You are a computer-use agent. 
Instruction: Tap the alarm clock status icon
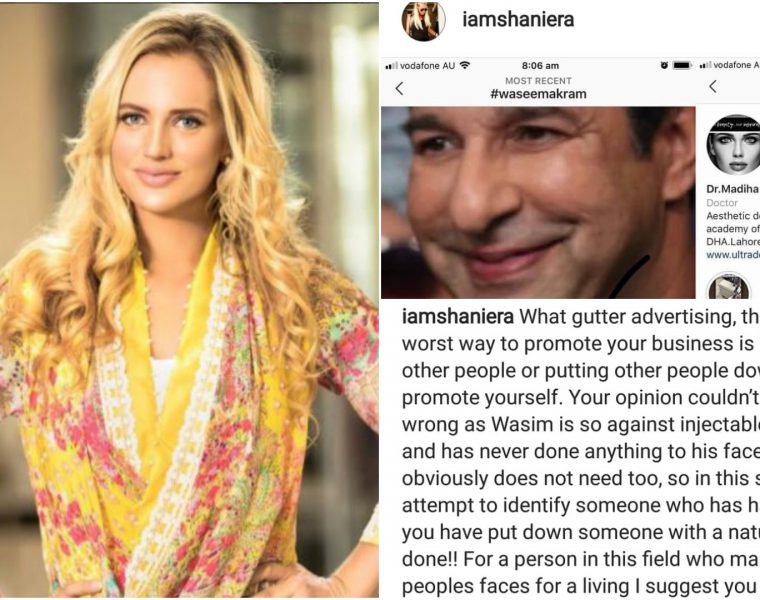pyautogui.click(x=664, y=65)
